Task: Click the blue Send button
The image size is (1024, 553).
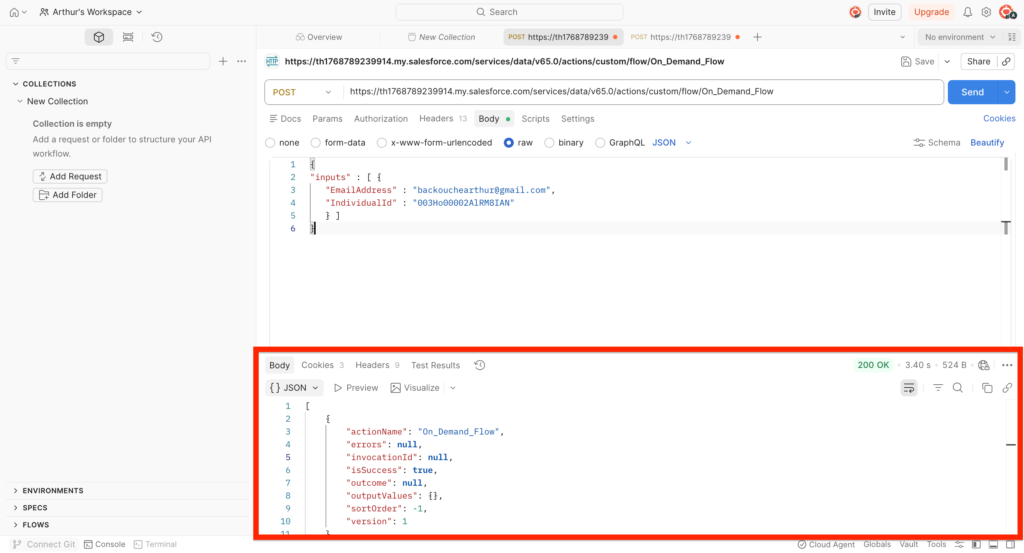Action: [x=972, y=92]
